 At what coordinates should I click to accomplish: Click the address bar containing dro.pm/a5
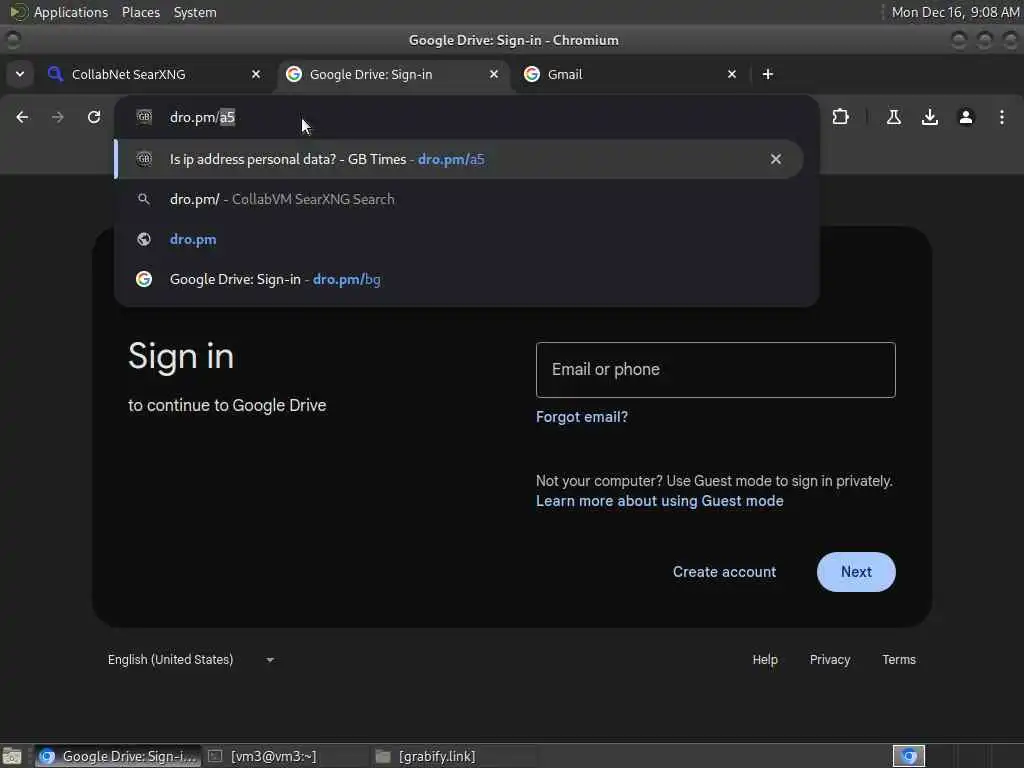coord(467,117)
